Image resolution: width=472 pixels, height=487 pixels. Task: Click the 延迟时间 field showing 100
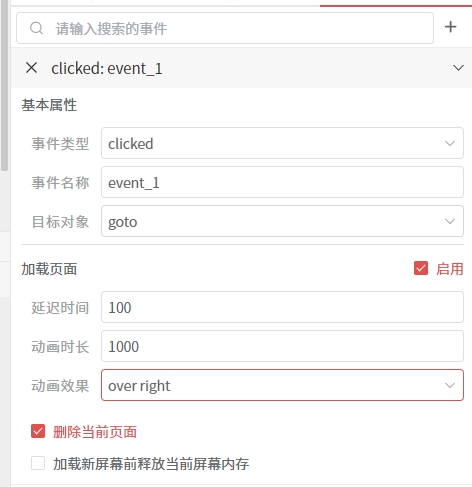pos(282,307)
